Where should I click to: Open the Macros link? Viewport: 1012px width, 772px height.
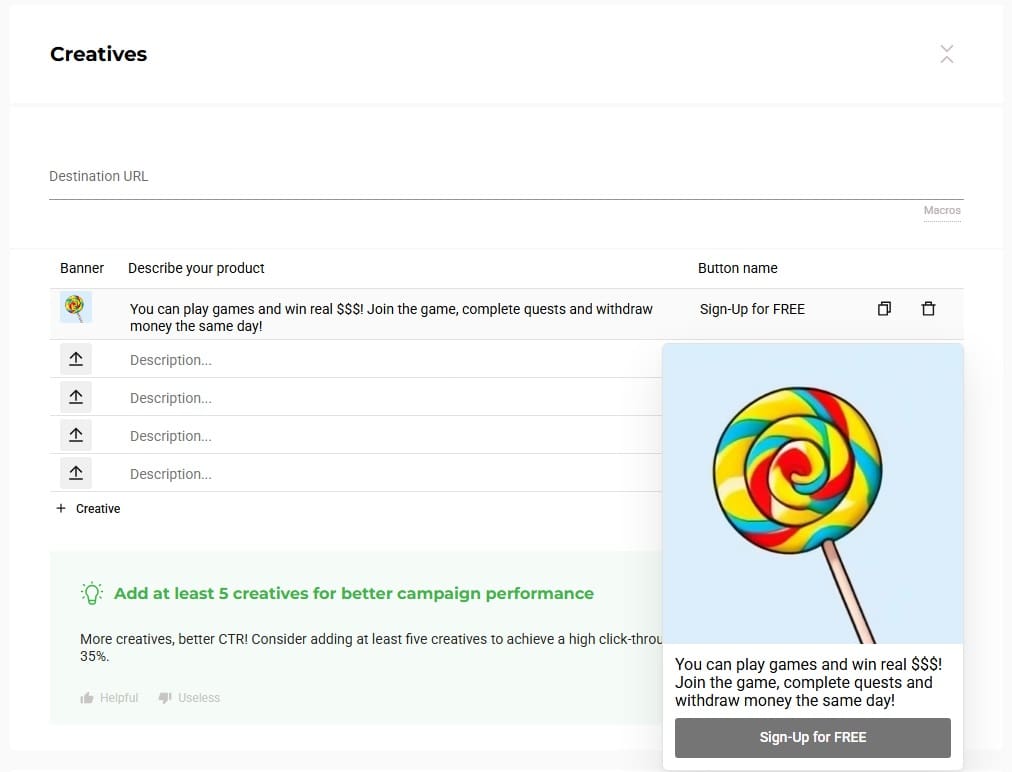(x=942, y=210)
